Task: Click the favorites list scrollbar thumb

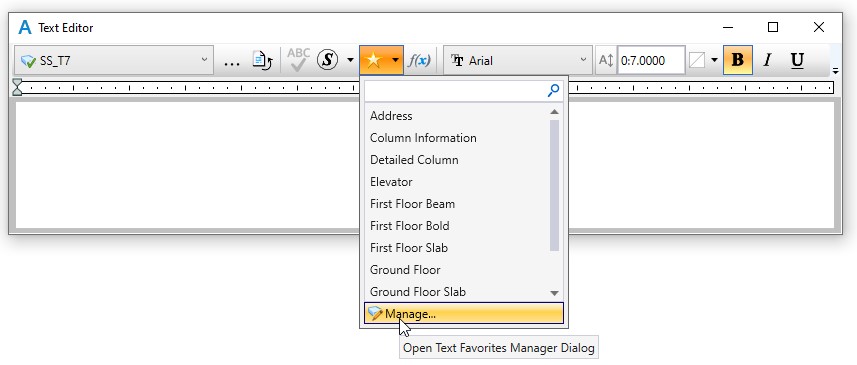Action: 554,185
